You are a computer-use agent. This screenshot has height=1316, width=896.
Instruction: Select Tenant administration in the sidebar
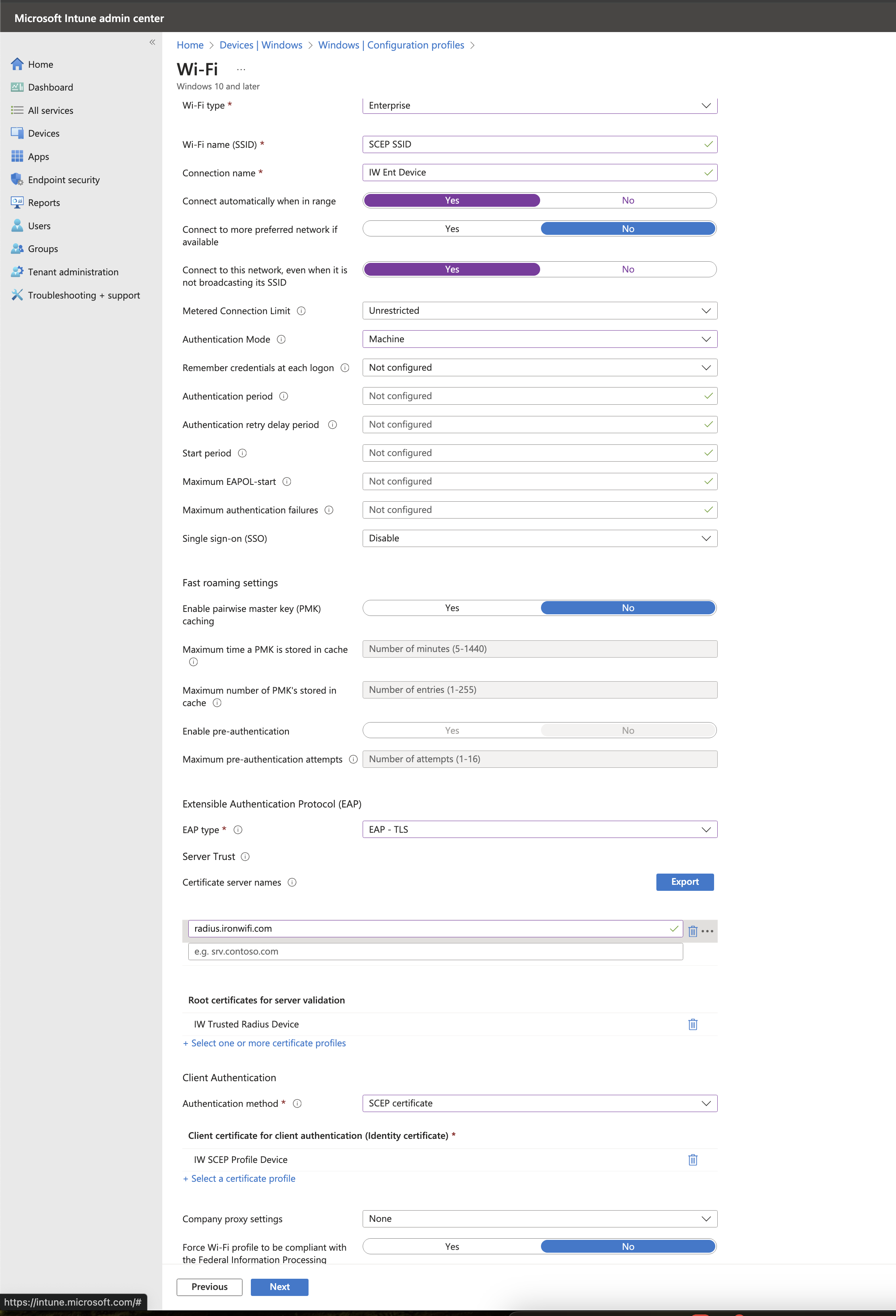73,272
